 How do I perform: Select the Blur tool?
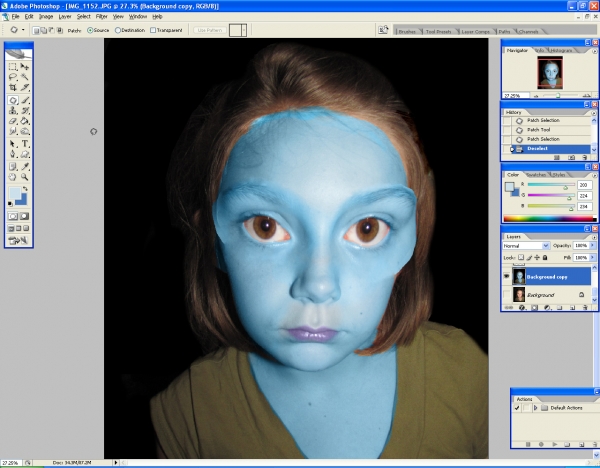pyautogui.click(x=13, y=131)
